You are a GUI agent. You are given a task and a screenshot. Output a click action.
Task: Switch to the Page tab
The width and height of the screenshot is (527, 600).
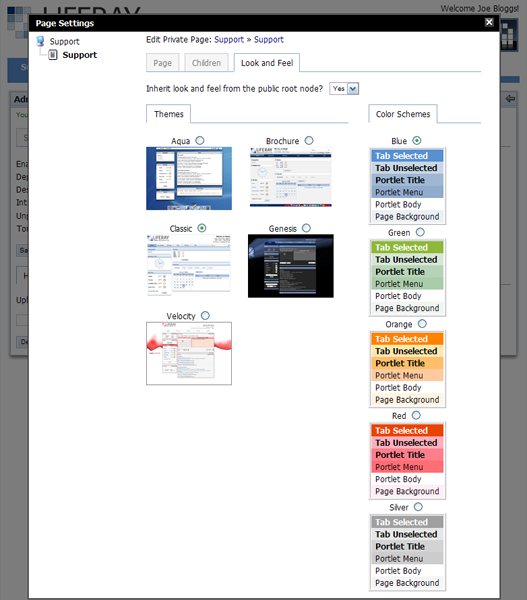click(163, 63)
